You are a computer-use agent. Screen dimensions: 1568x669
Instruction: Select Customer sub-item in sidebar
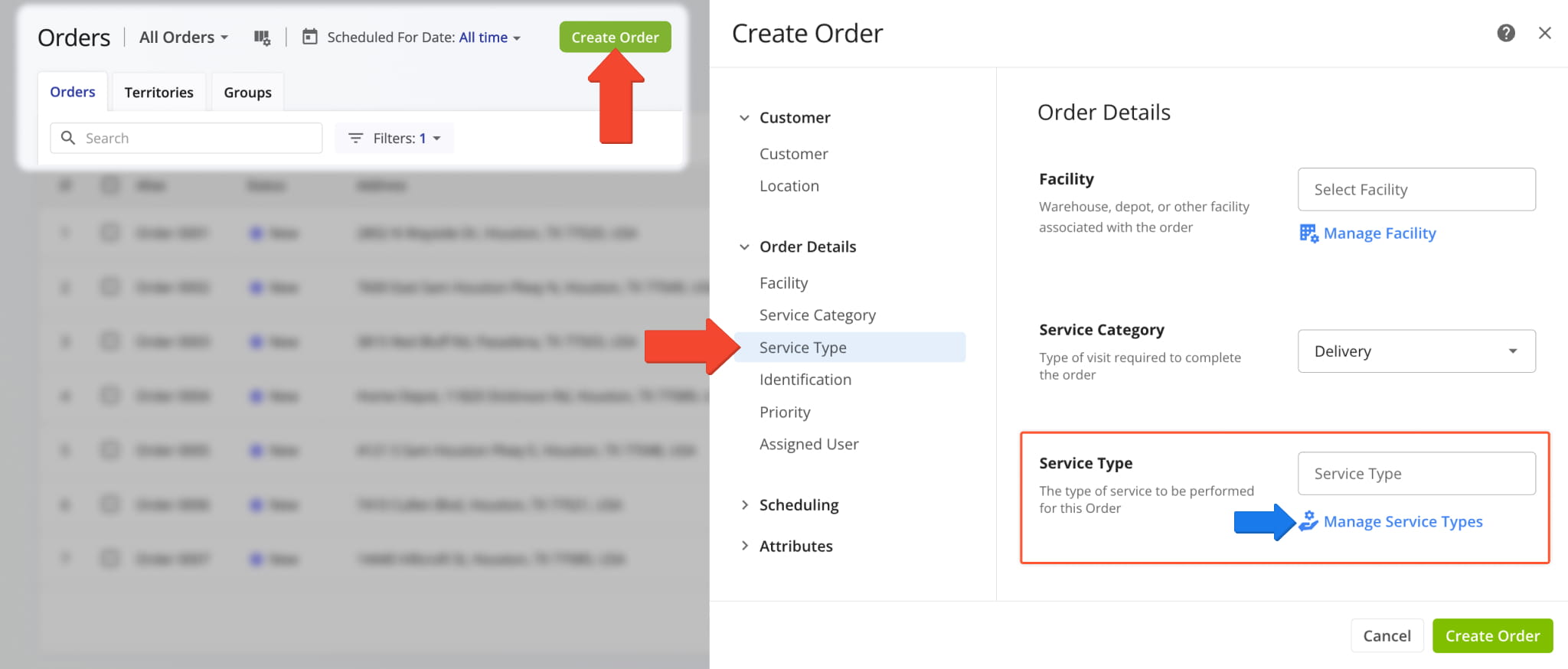click(x=794, y=154)
